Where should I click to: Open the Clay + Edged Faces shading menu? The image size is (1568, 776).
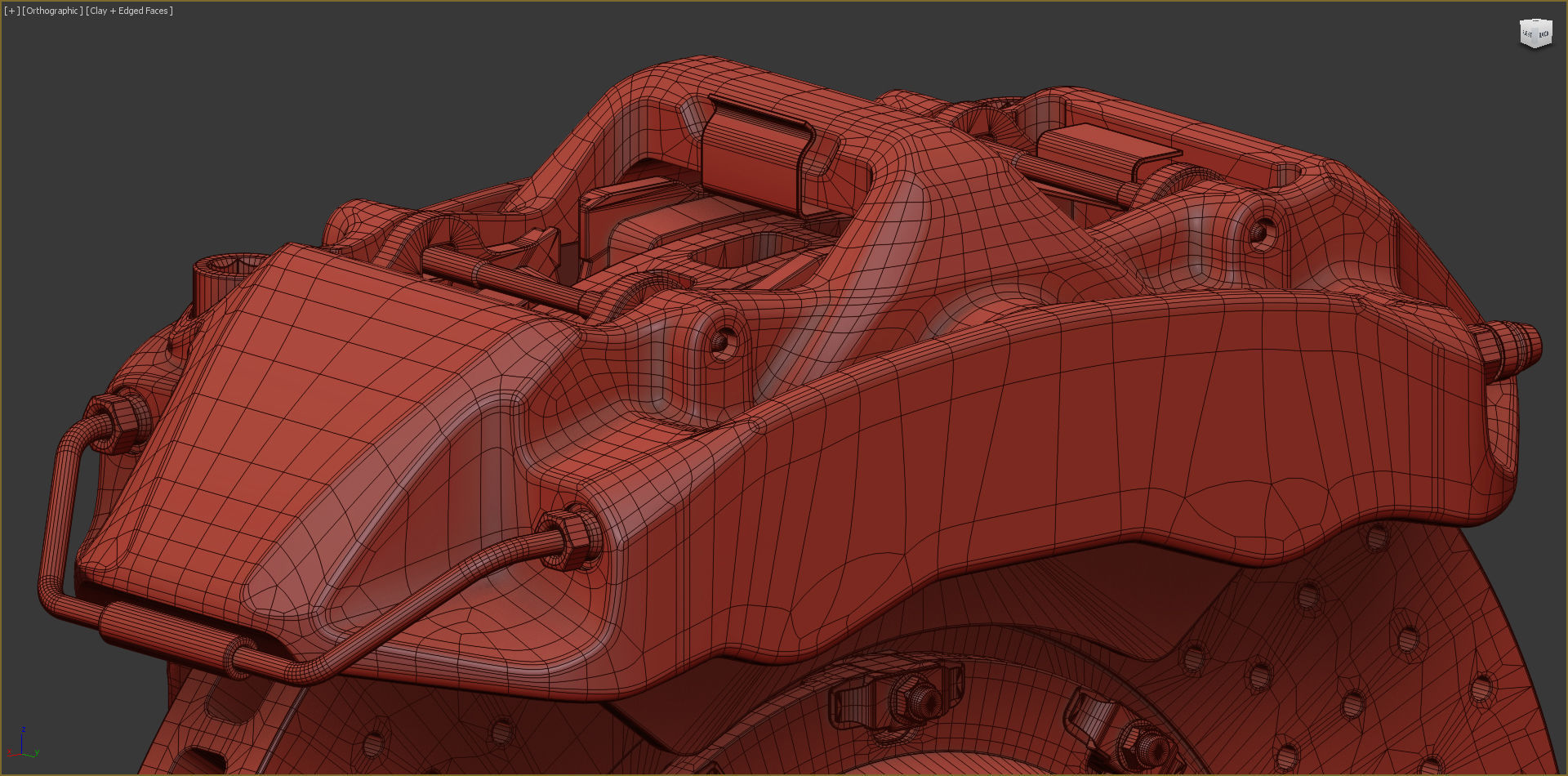[x=129, y=11]
